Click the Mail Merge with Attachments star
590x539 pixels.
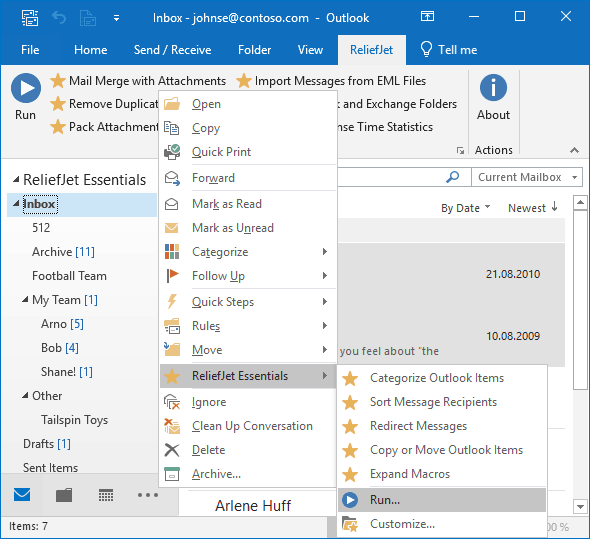pos(58,81)
